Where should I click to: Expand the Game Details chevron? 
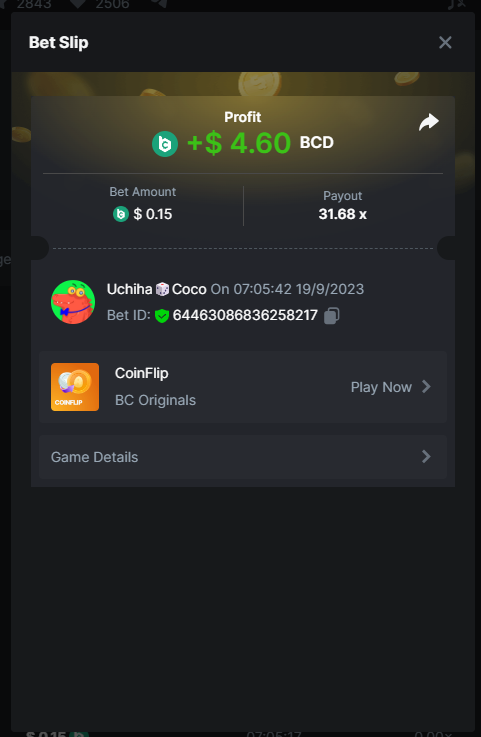pos(426,456)
